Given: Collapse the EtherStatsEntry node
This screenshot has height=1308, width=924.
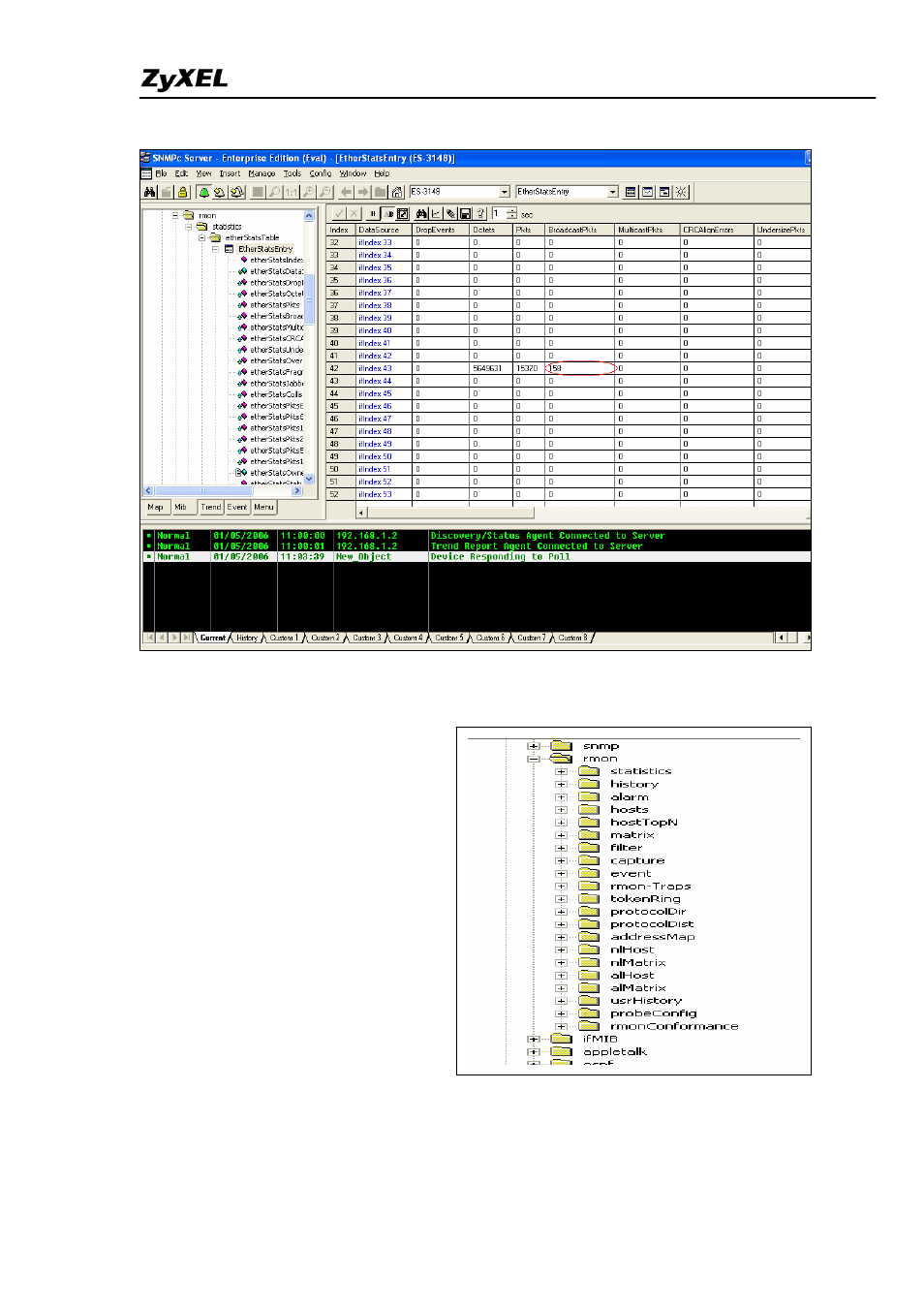Looking at the screenshot, I should coord(215,249).
